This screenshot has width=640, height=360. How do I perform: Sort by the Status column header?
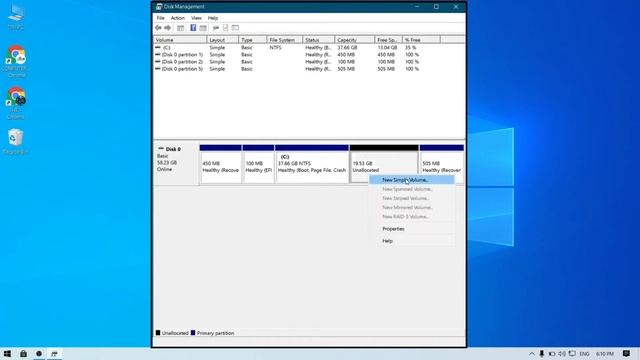[x=318, y=40]
